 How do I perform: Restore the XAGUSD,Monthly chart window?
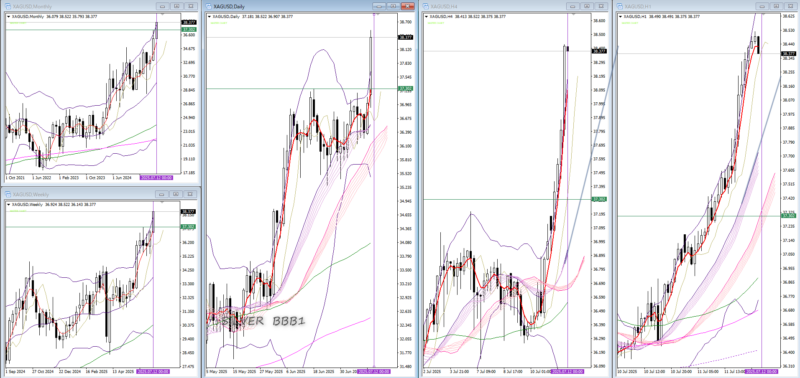[x=176, y=6]
